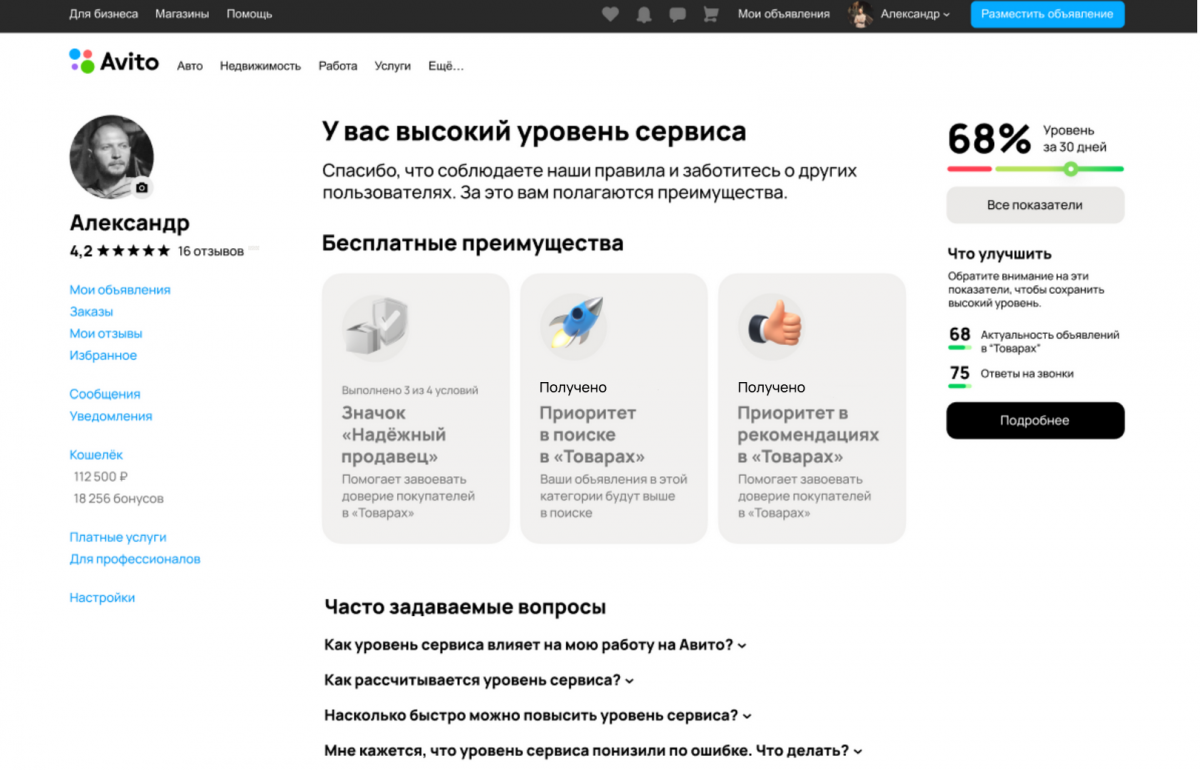Click the favorites heart icon in header
The image size is (1200, 770).
click(610, 14)
